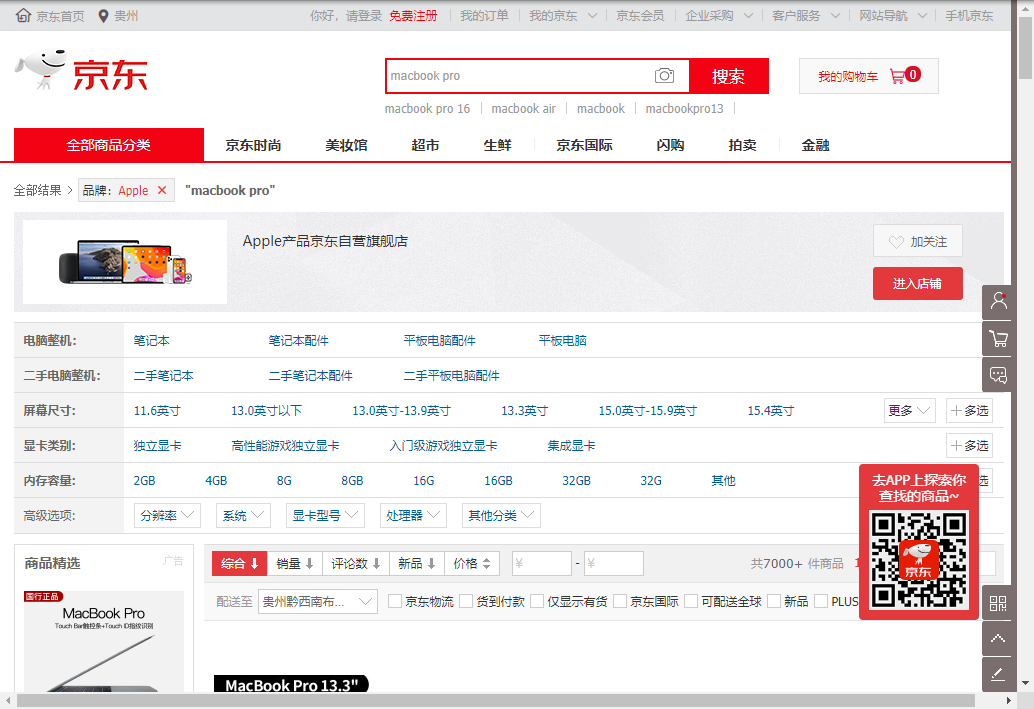The width and height of the screenshot is (1034, 709).
Task: Click the maximum price input field
Action: click(x=613, y=563)
